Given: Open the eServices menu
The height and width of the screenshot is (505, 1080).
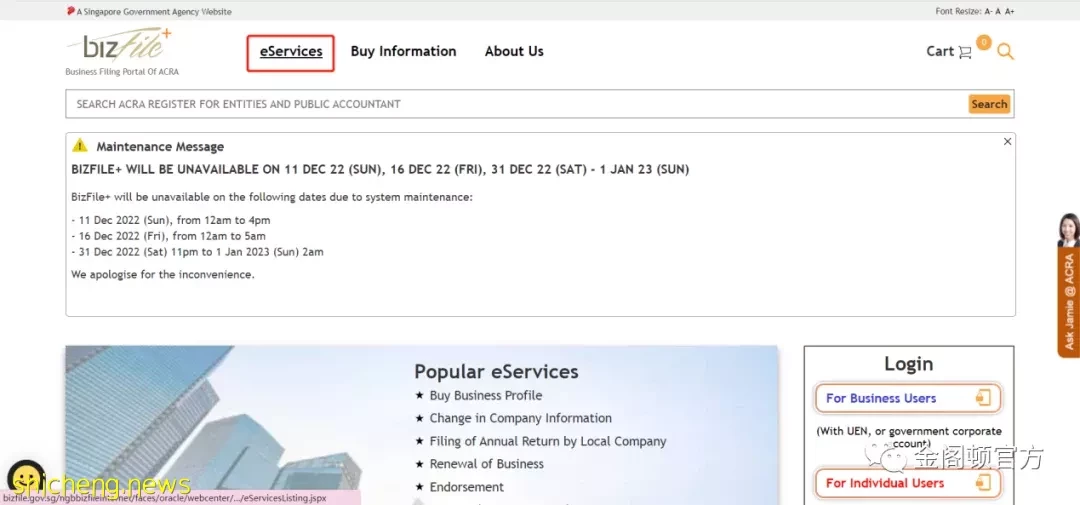Looking at the screenshot, I should coord(291,52).
